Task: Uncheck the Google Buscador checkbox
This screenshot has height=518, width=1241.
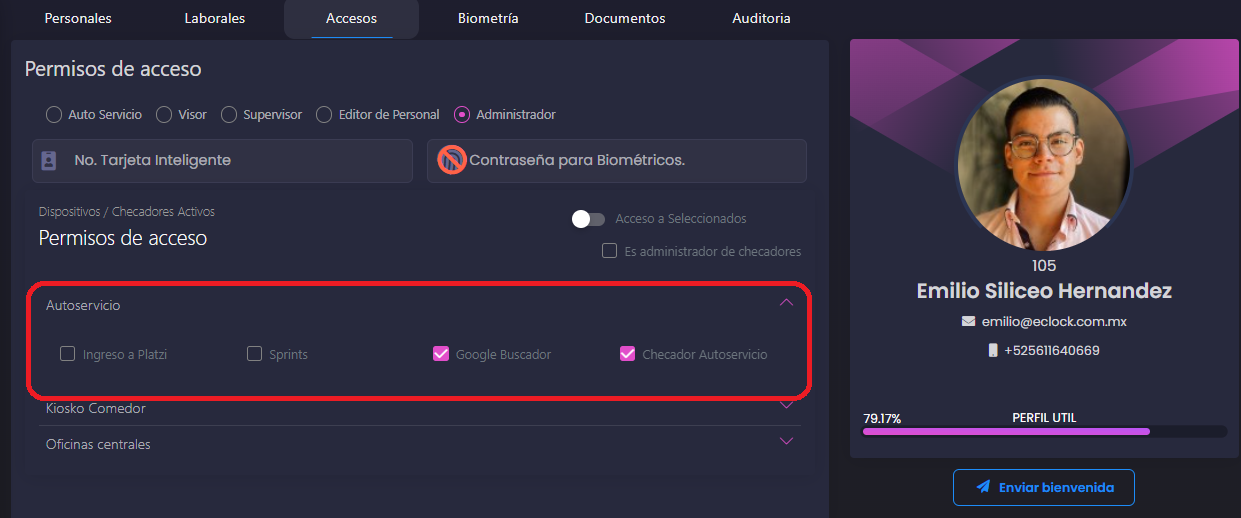Action: point(441,354)
